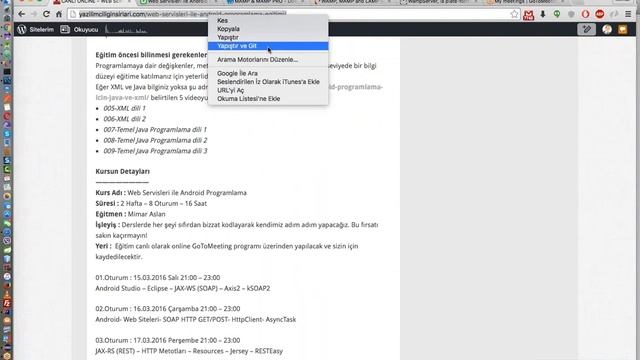
Task: Click the green circle extension icon
Action: pyautogui.click(x=557, y=14)
